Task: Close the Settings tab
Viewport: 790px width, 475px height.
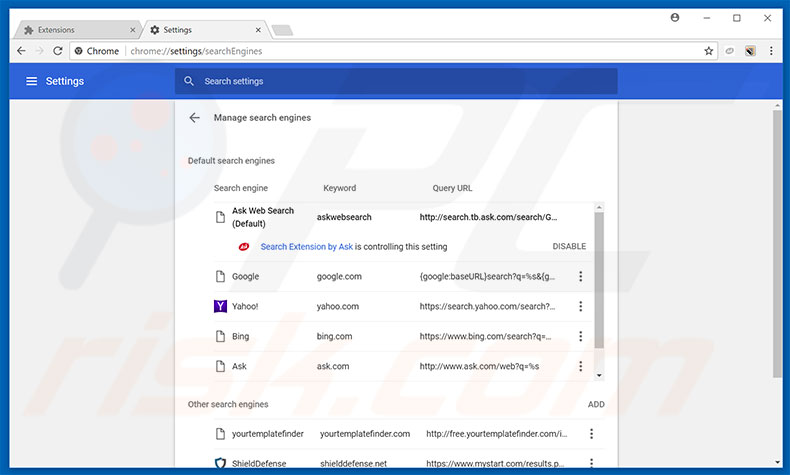Action: pos(258,30)
